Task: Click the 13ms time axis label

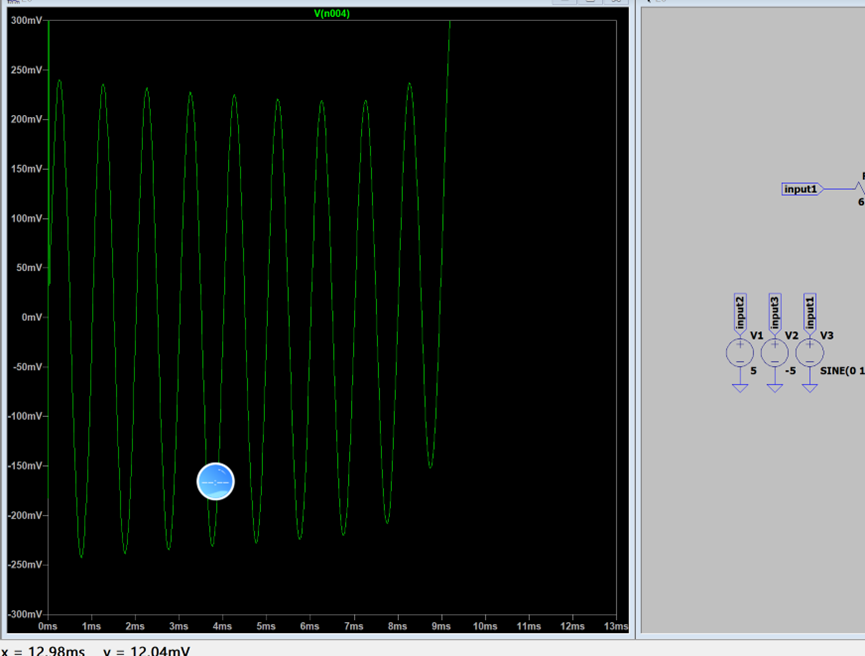Action: tap(616, 626)
